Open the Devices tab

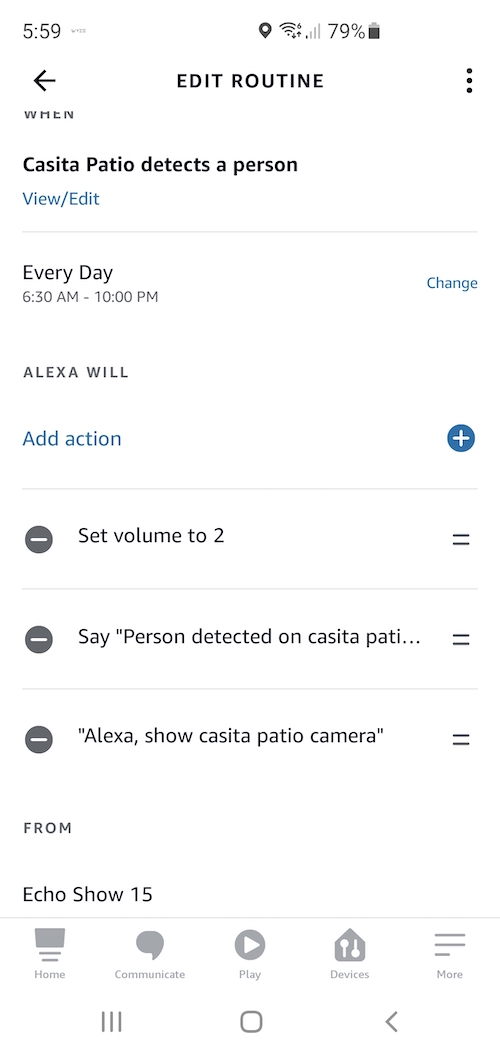click(350, 954)
